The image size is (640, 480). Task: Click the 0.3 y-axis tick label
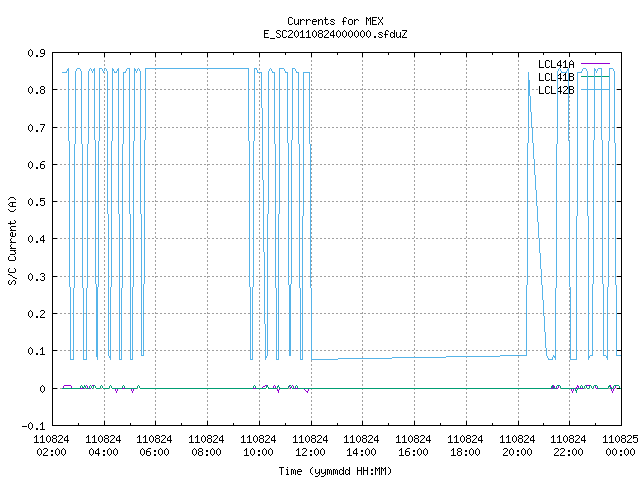[36, 277]
